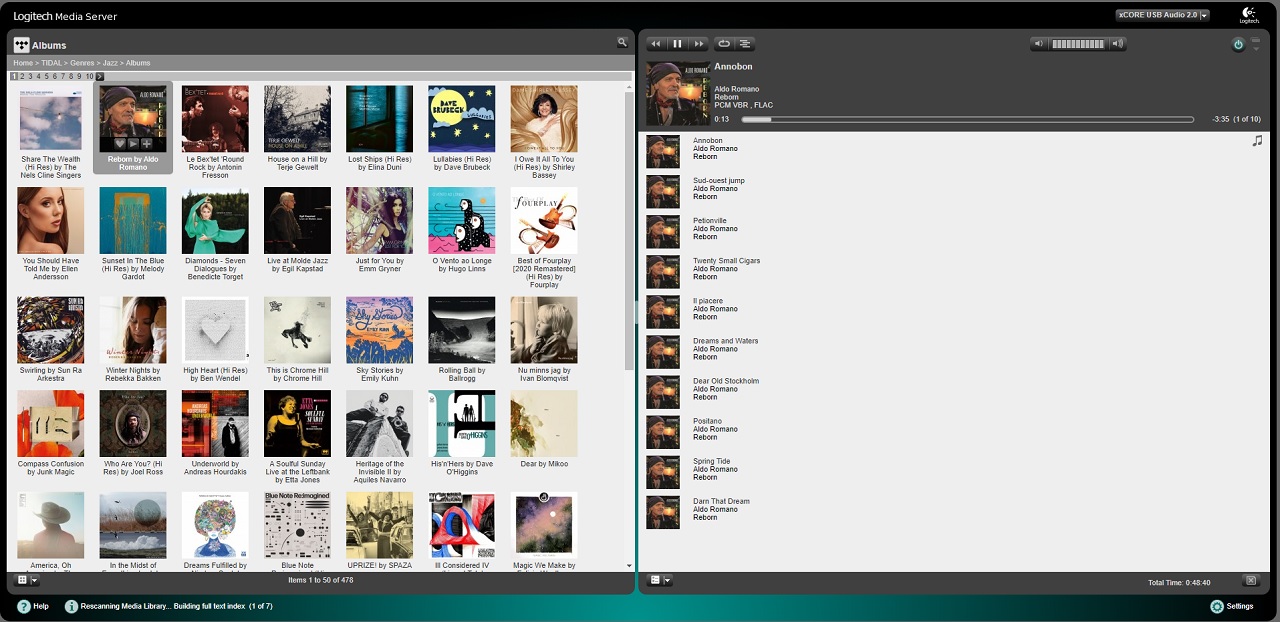Select 'Live at Molde Jazz' album title
The image size is (1280, 622).
[297, 265]
